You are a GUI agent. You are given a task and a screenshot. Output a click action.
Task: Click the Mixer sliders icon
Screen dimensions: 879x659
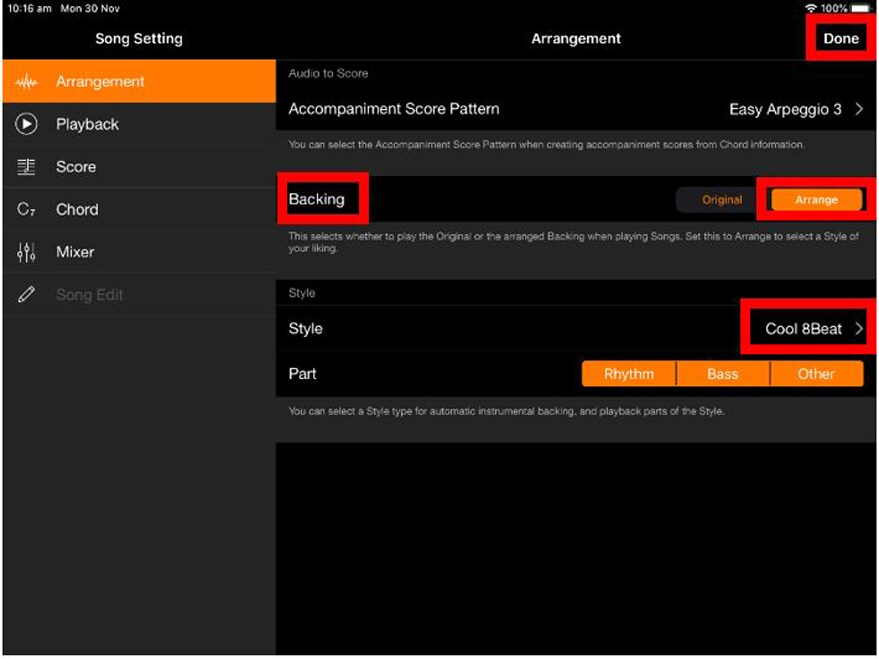[27, 252]
